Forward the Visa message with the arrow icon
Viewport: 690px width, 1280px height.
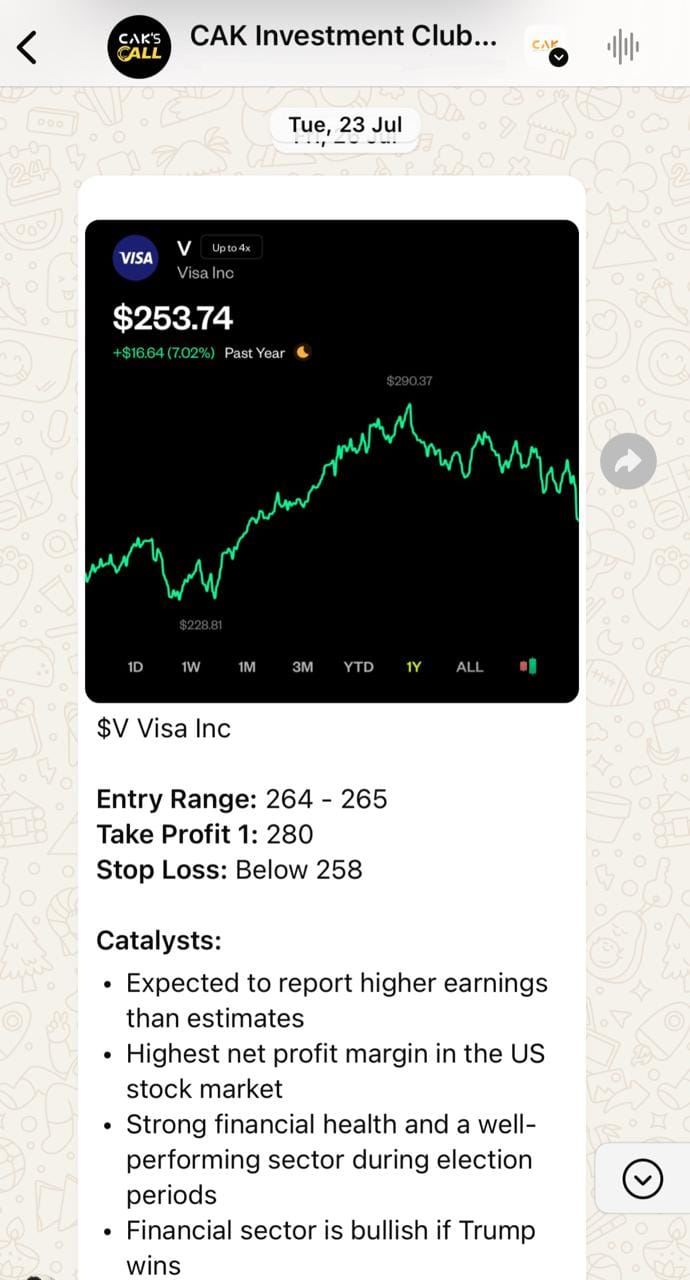[628, 461]
